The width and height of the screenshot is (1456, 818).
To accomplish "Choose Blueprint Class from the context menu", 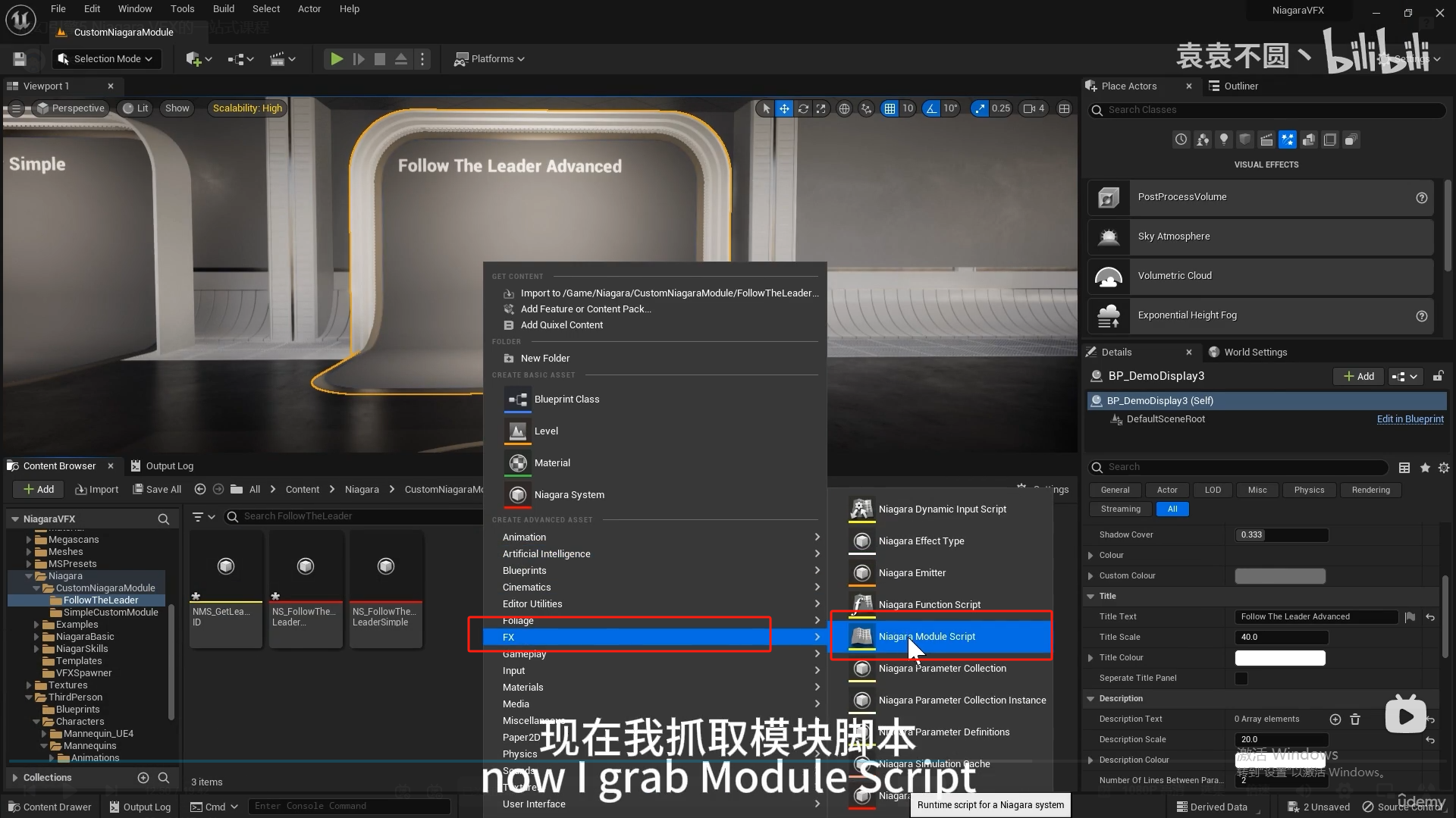I will click(x=655, y=400).
